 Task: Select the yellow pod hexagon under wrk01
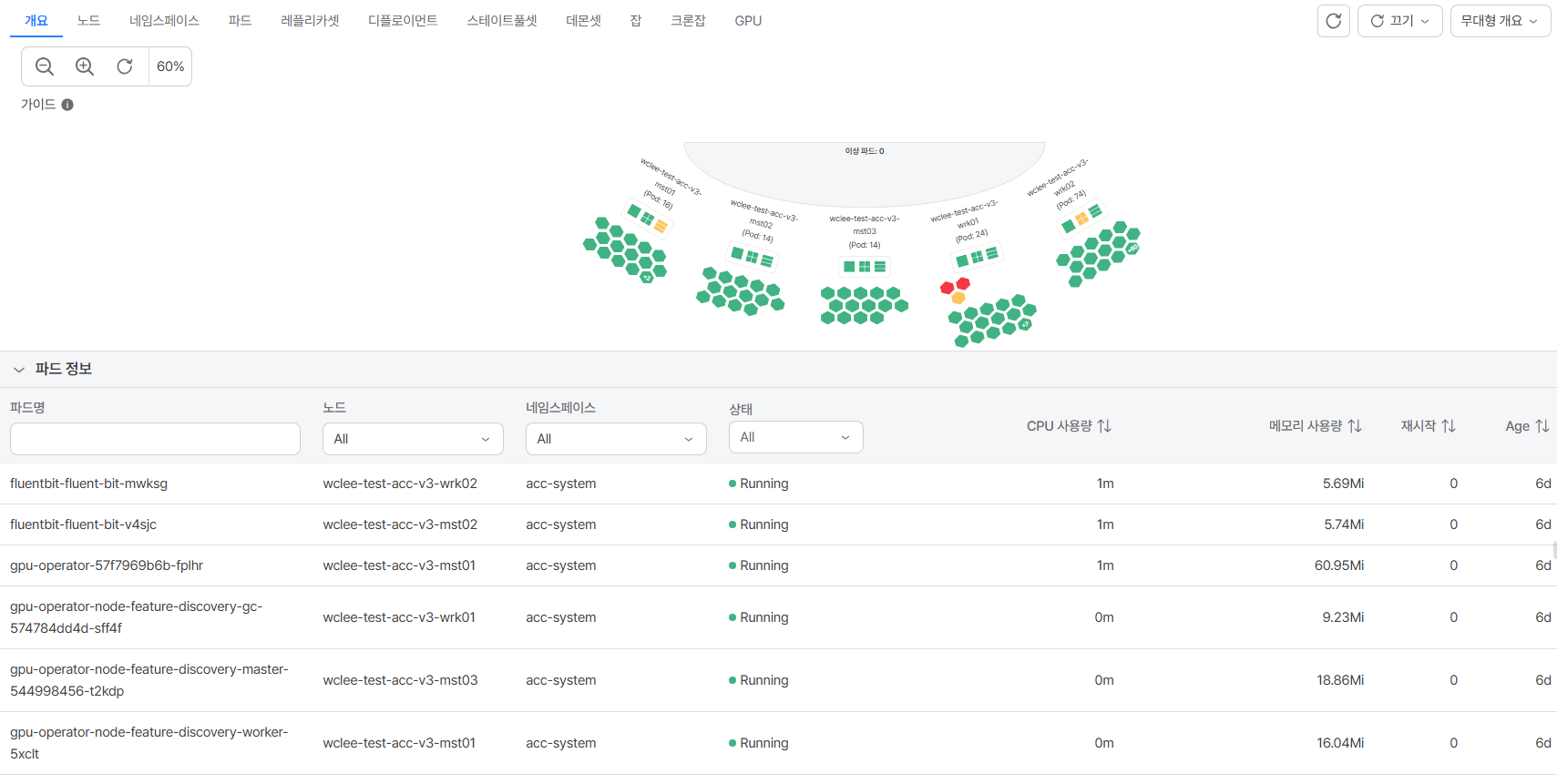pos(958,298)
